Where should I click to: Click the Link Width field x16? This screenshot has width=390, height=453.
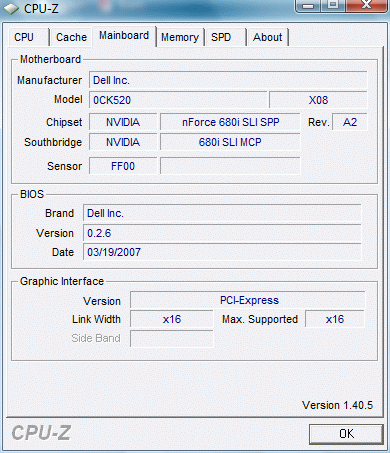(x=172, y=319)
